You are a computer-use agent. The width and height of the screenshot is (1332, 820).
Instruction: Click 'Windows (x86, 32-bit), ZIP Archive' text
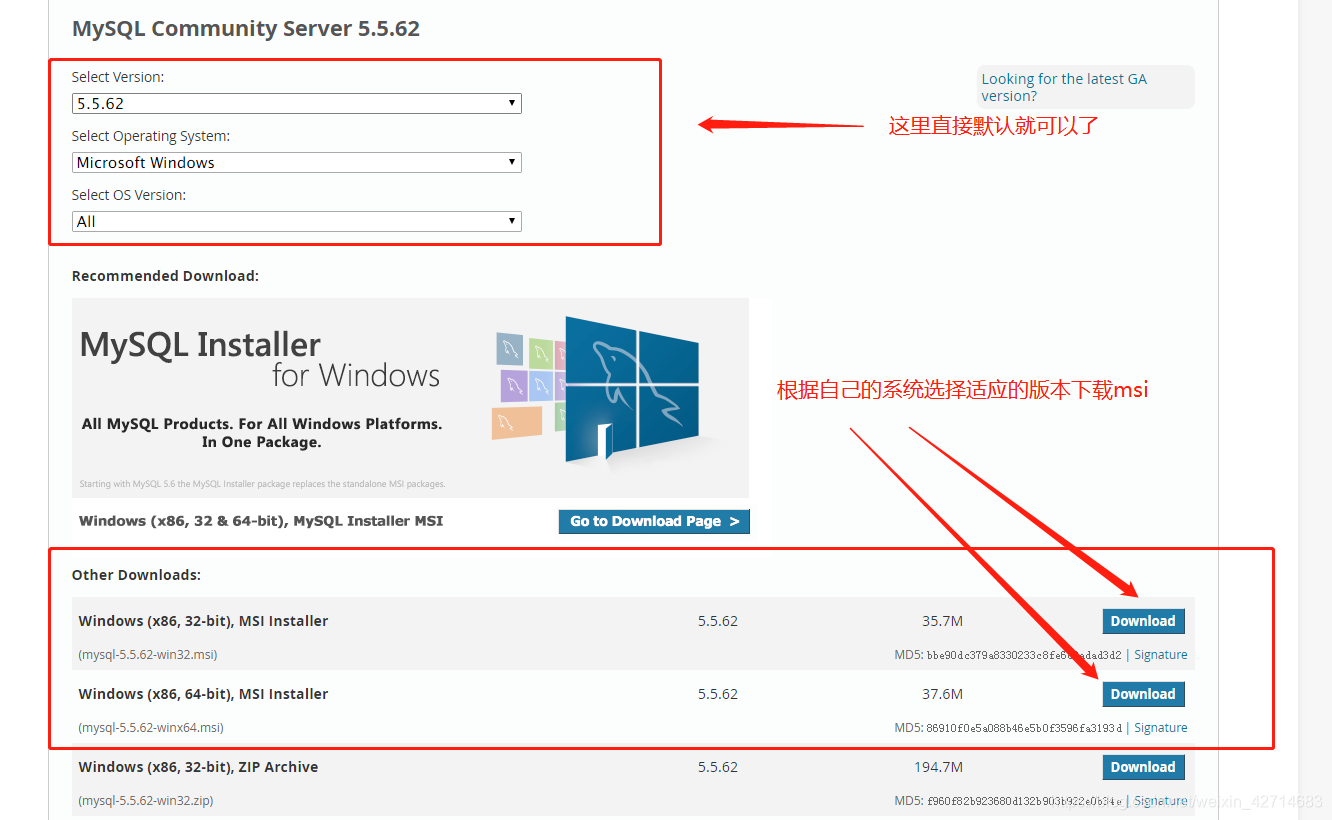pyautogui.click(x=198, y=767)
